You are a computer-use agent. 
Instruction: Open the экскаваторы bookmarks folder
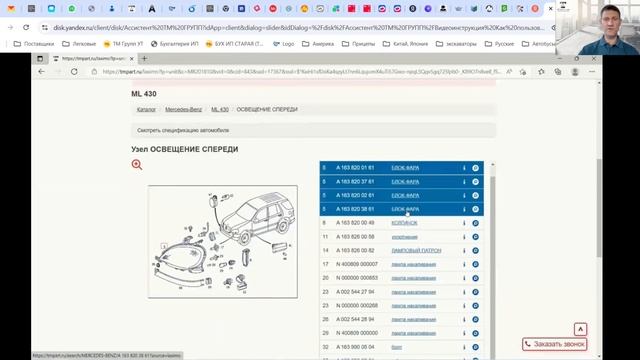click(456, 44)
